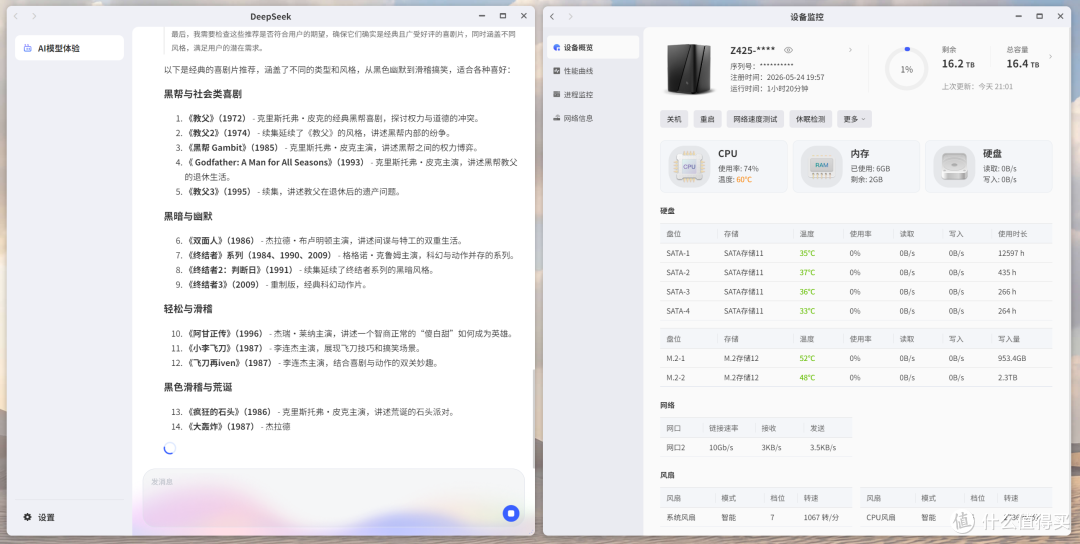Select the SATA-1 disk row
Image resolution: width=1080 pixels, height=544 pixels.
coord(855,253)
